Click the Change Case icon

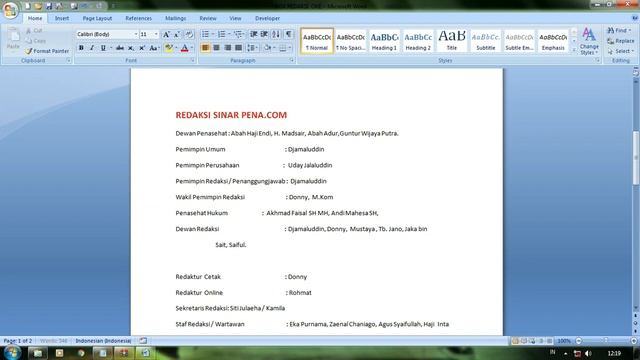pyautogui.click(x=154, y=48)
